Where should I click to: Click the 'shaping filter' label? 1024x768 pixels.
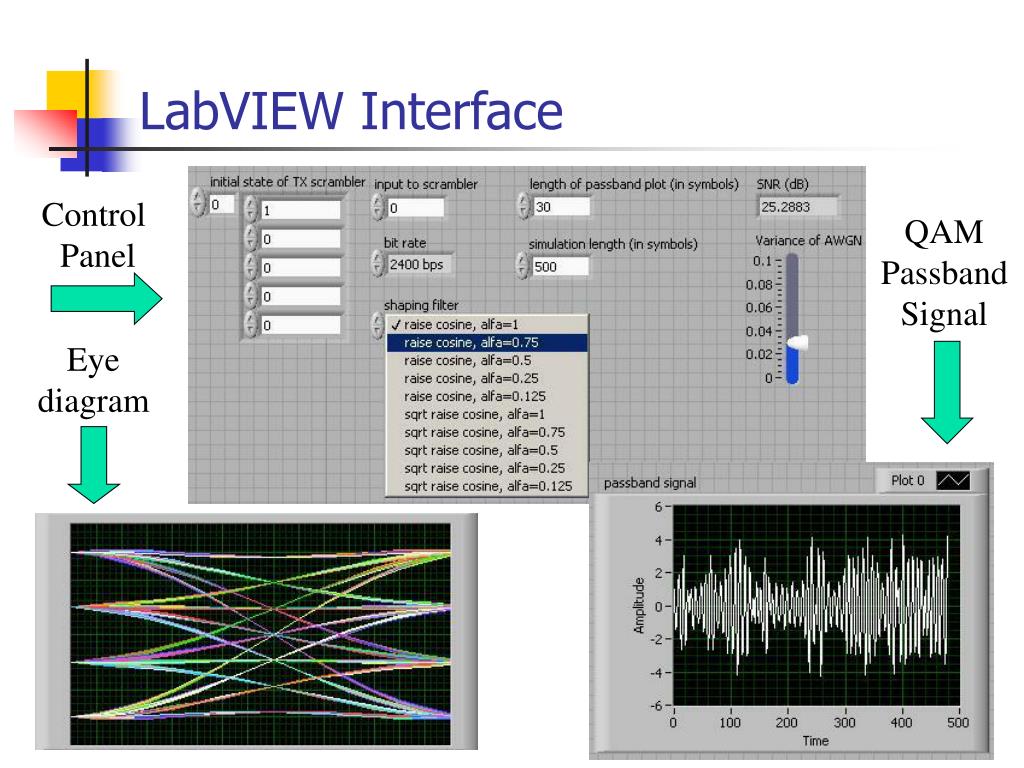point(421,305)
